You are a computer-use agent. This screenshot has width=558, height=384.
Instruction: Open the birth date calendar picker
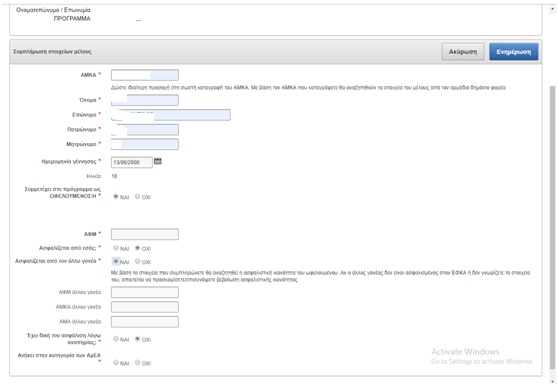(x=158, y=161)
